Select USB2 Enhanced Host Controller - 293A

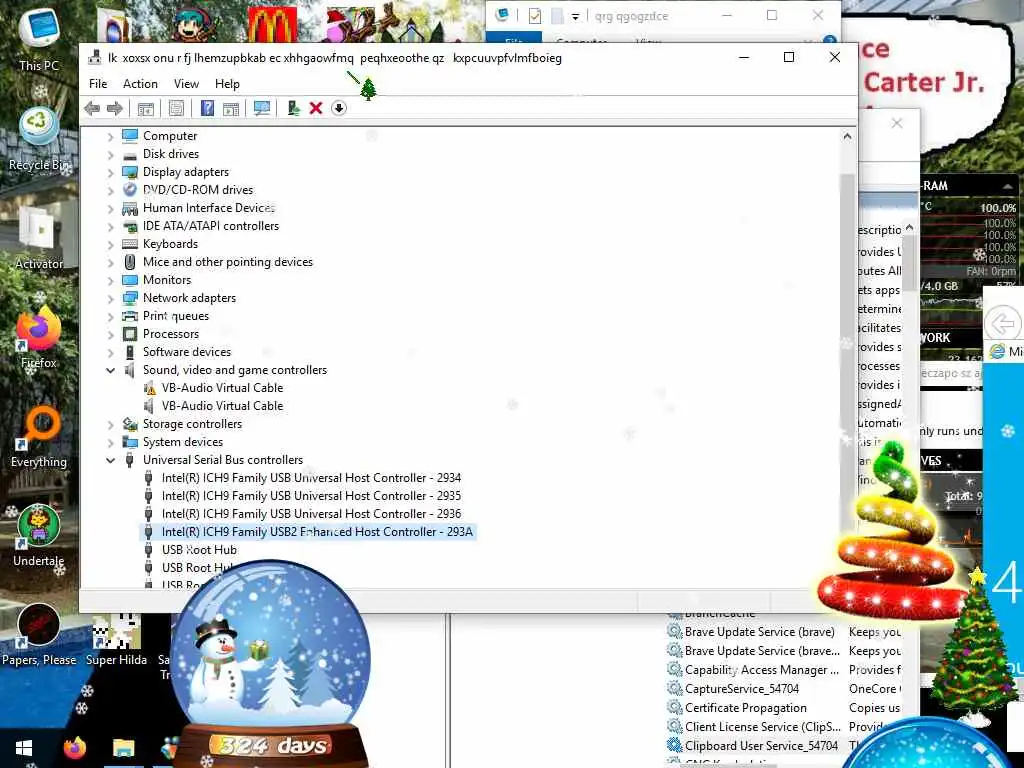click(x=317, y=532)
